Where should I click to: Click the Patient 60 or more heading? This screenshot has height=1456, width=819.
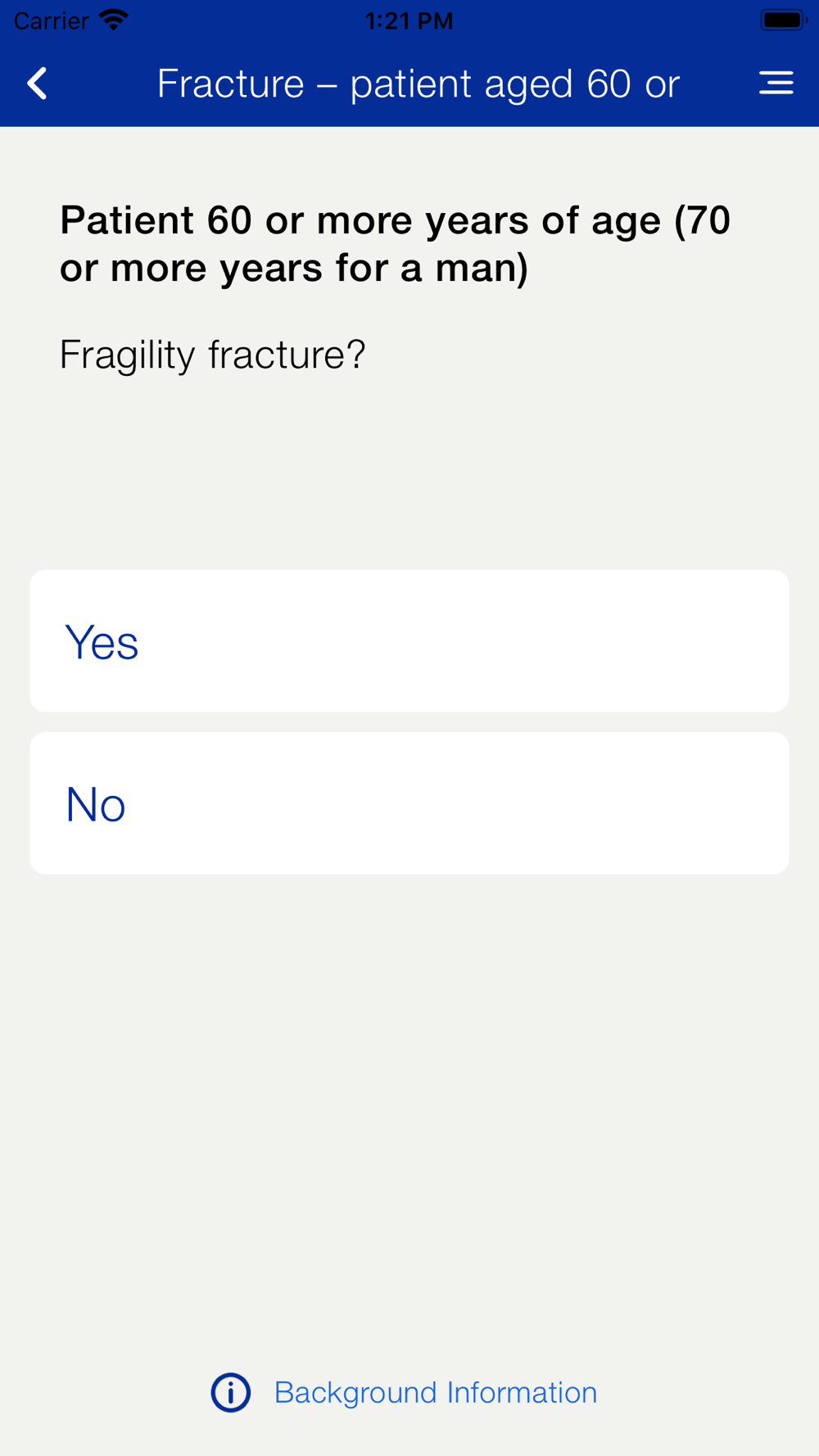pos(395,243)
